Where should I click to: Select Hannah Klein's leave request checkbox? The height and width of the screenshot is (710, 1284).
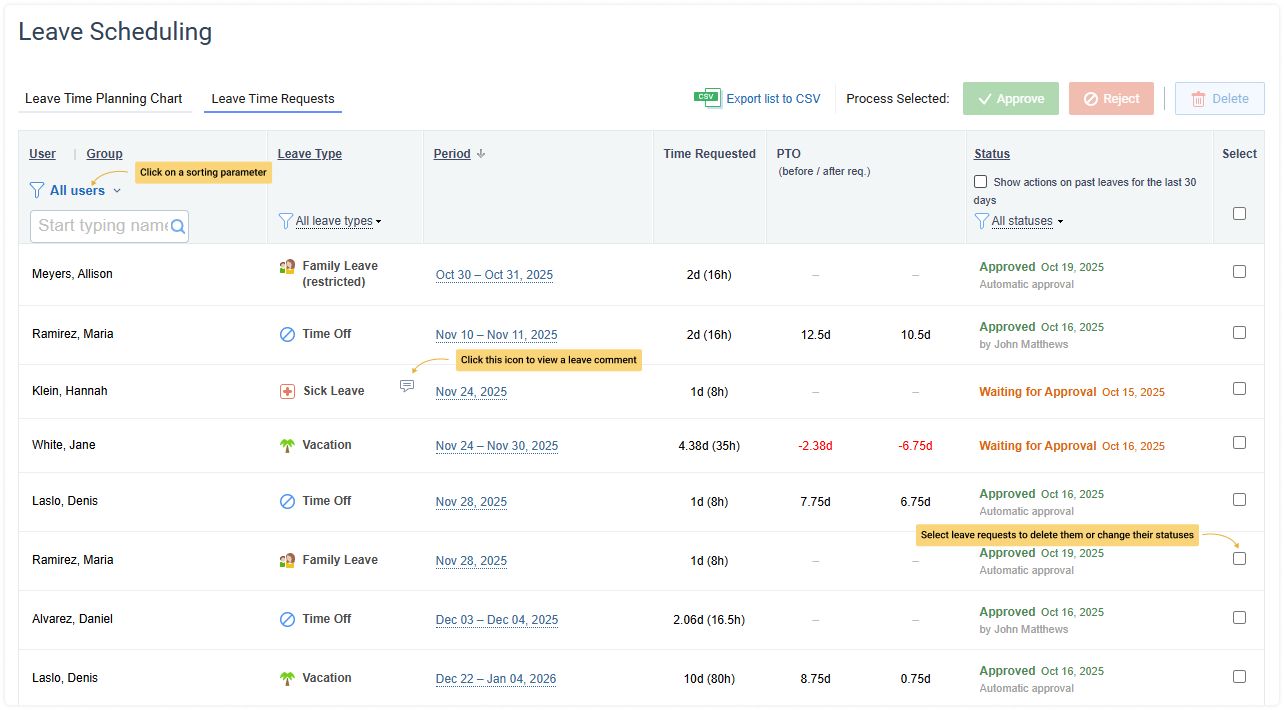tap(1239, 389)
